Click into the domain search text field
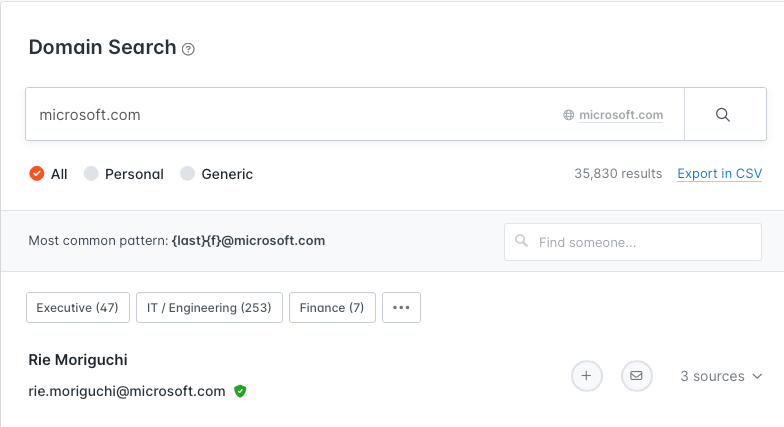The width and height of the screenshot is (784, 427). click(x=290, y=115)
